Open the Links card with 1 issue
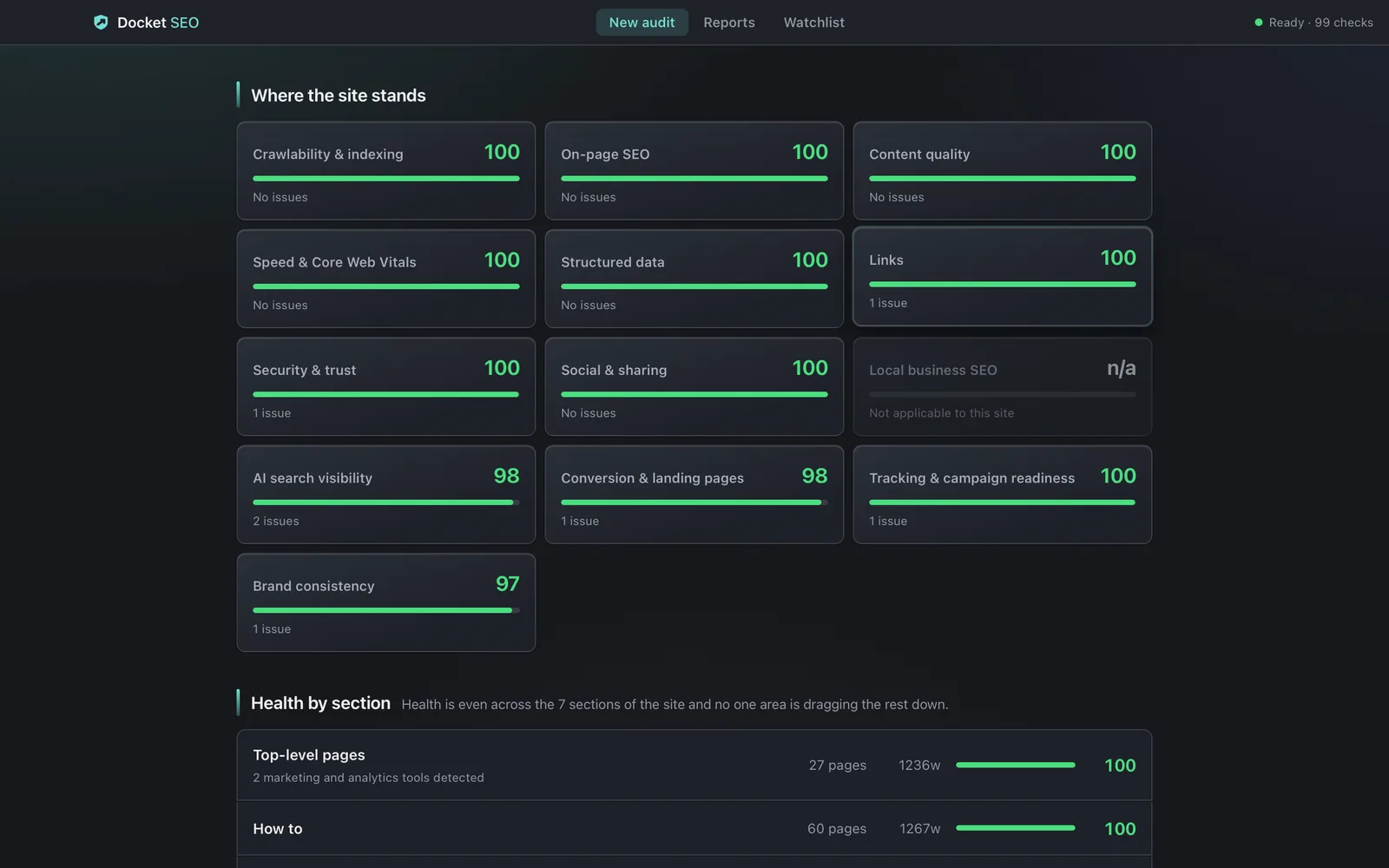Viewport: 1389px width, 868px height. pos(1003,277)
